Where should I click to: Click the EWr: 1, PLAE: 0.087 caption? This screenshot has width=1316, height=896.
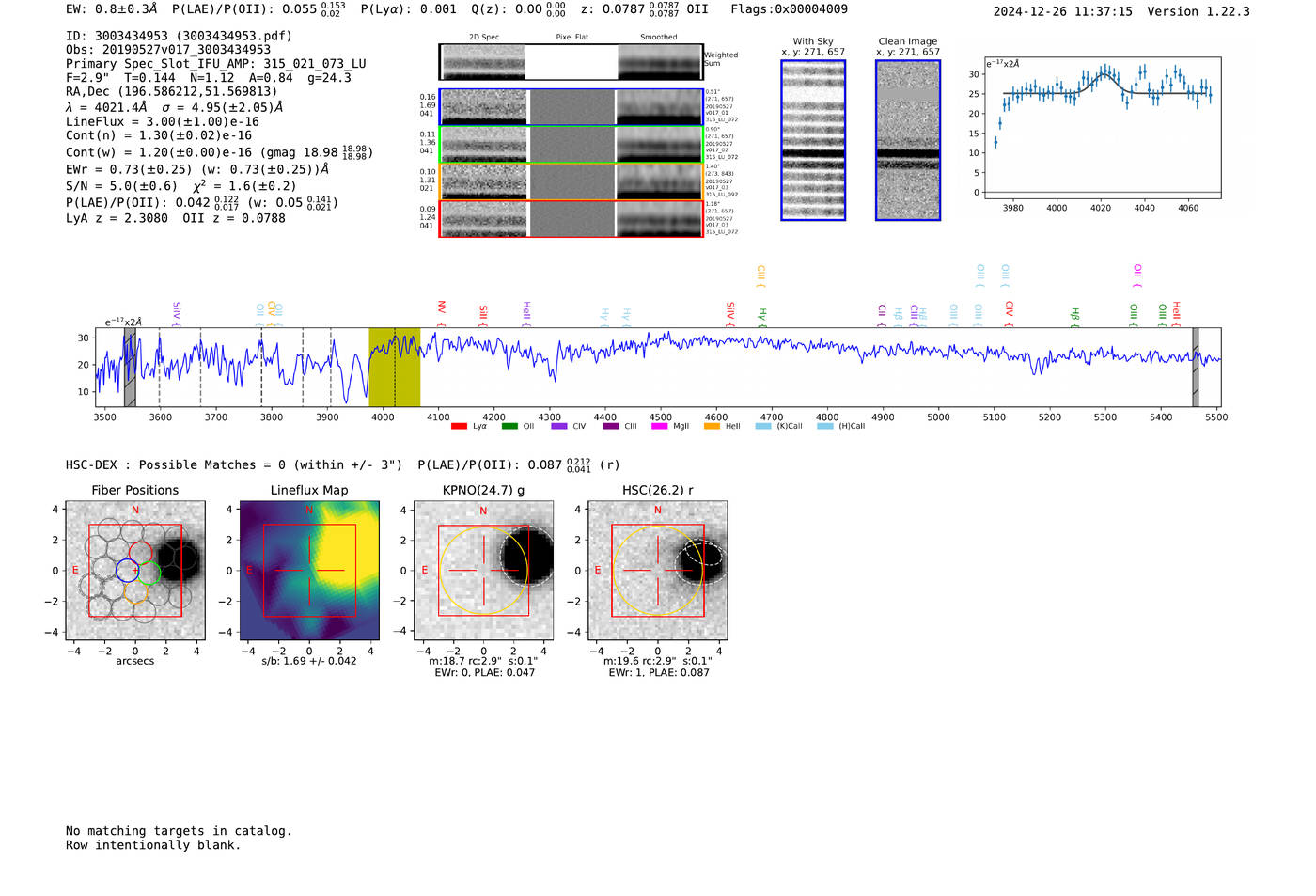click(x=659, y=673)
